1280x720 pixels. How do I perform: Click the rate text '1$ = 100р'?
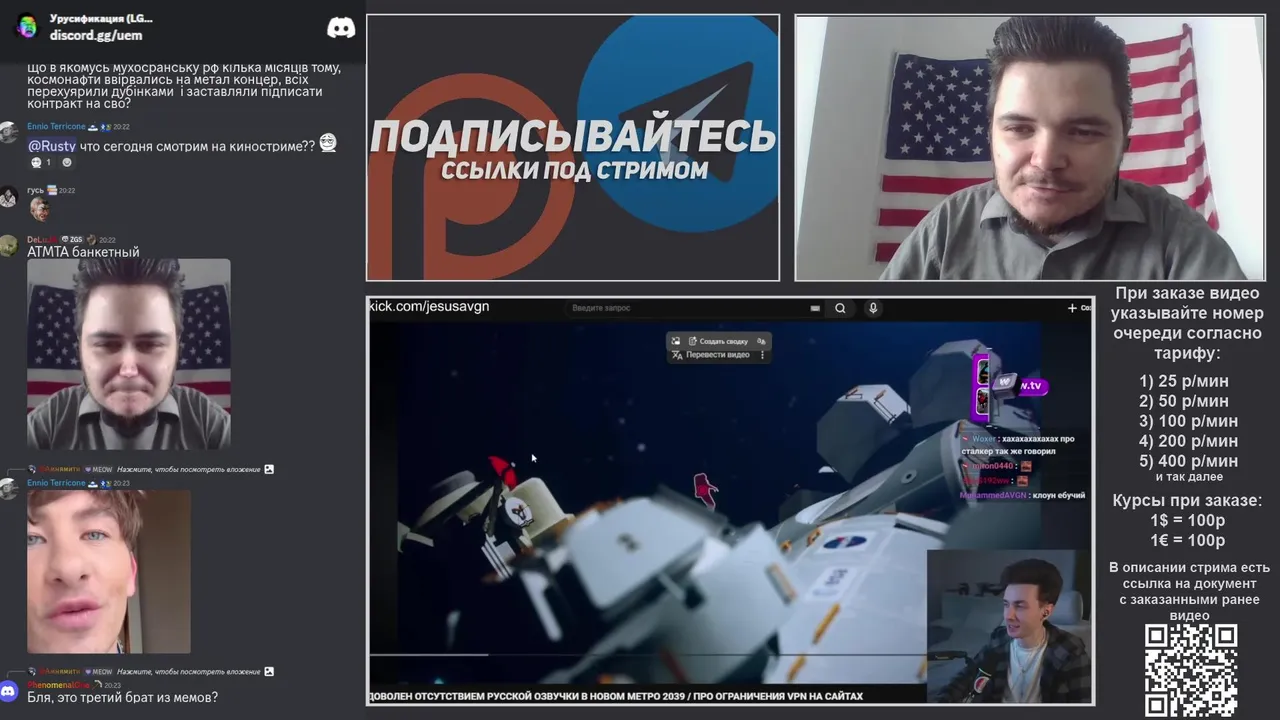[x=1188, y=521]
